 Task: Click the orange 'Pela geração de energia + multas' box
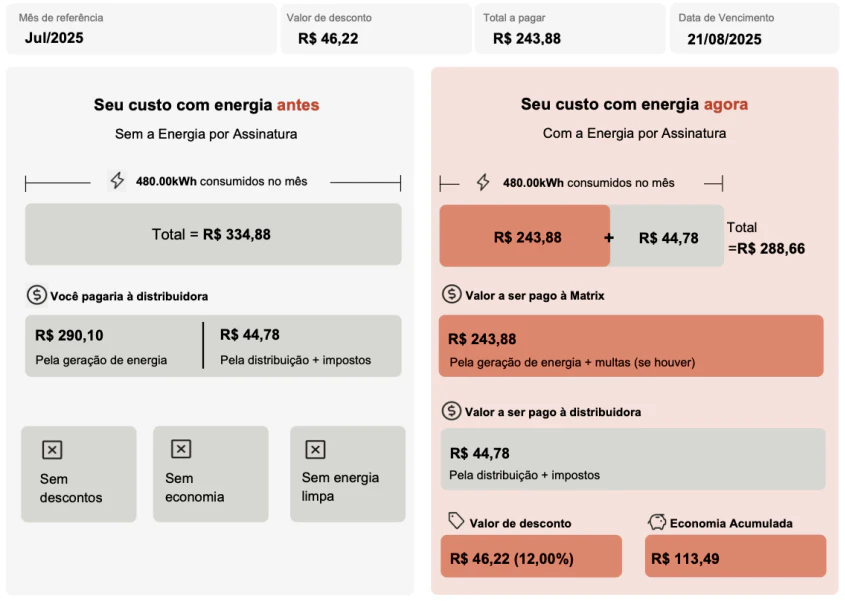click(631, 346)
